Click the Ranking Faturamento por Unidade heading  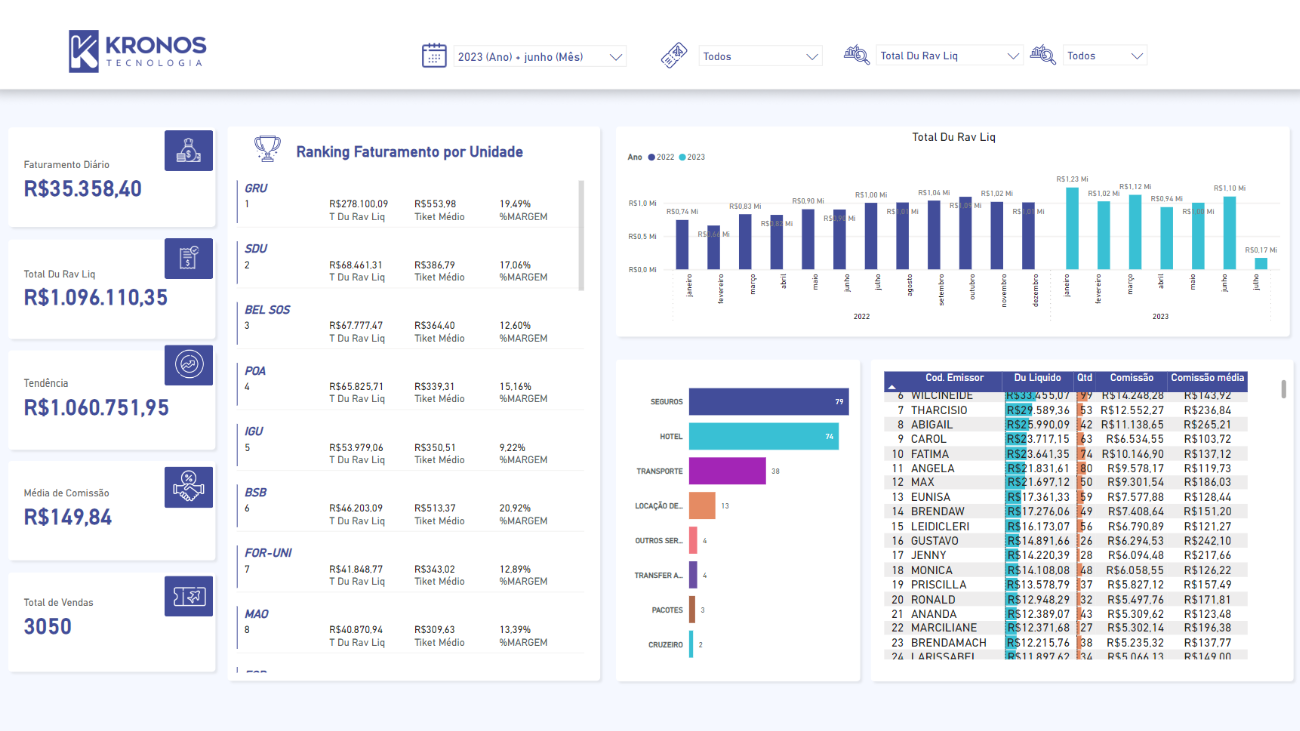pyautogui.click(x=410, y=152)
